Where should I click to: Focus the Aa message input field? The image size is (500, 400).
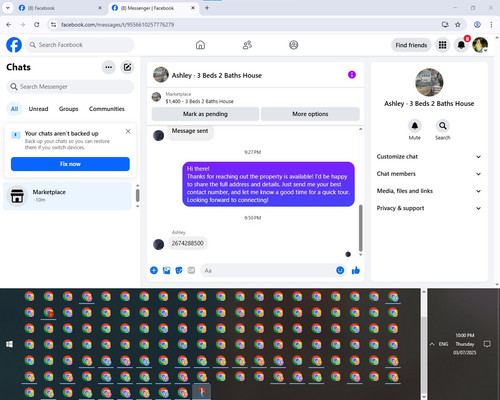268,270
